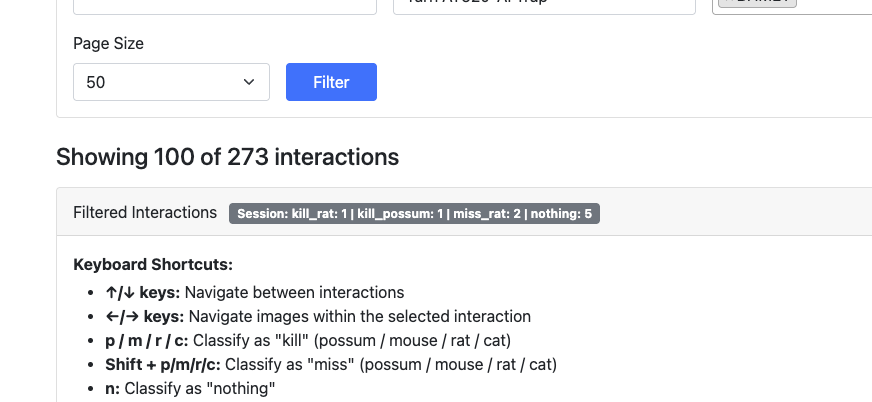The height and width of the screenshot is (402, 872).
Task: Click kill_possum count in the session badge
Action: (x=399, y=213)
